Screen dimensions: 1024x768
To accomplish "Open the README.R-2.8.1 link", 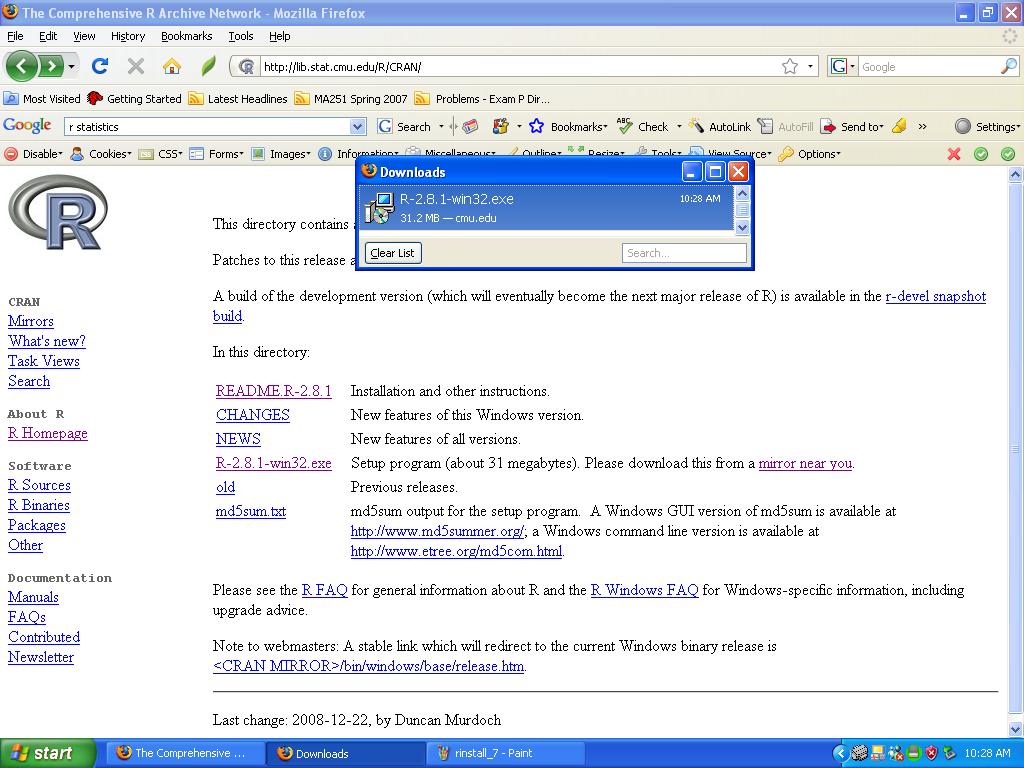I will click(x=273, y=391).
